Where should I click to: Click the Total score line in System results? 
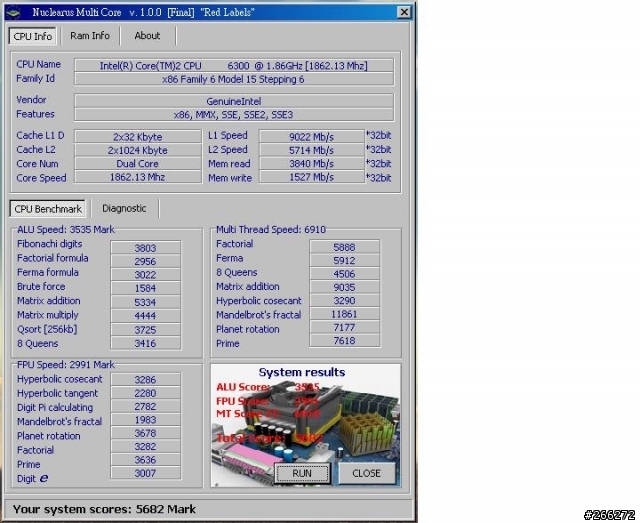click(269, 438)
